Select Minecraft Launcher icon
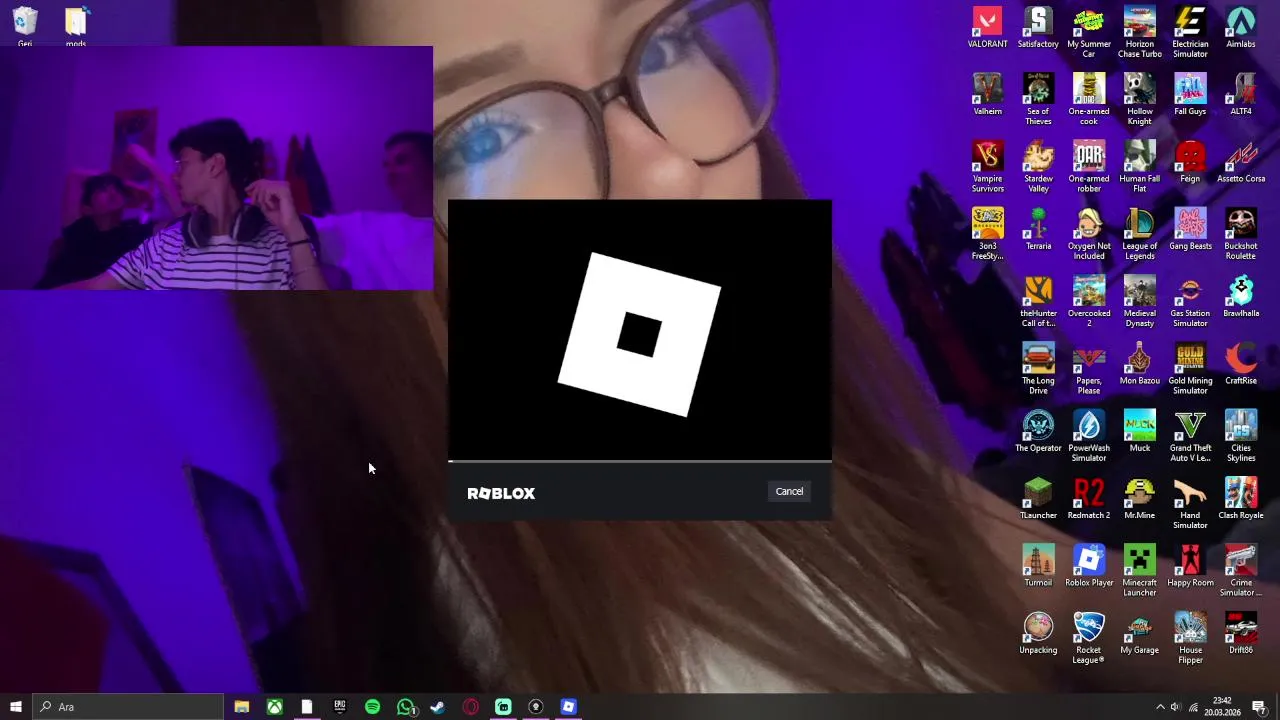1280x720 pixels. [x=1140, y=570]
